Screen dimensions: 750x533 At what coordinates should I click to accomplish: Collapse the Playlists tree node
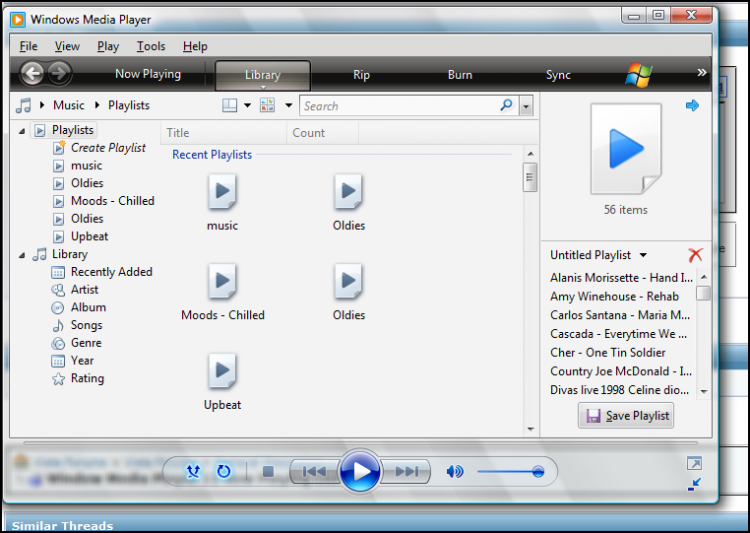(22, 131)
